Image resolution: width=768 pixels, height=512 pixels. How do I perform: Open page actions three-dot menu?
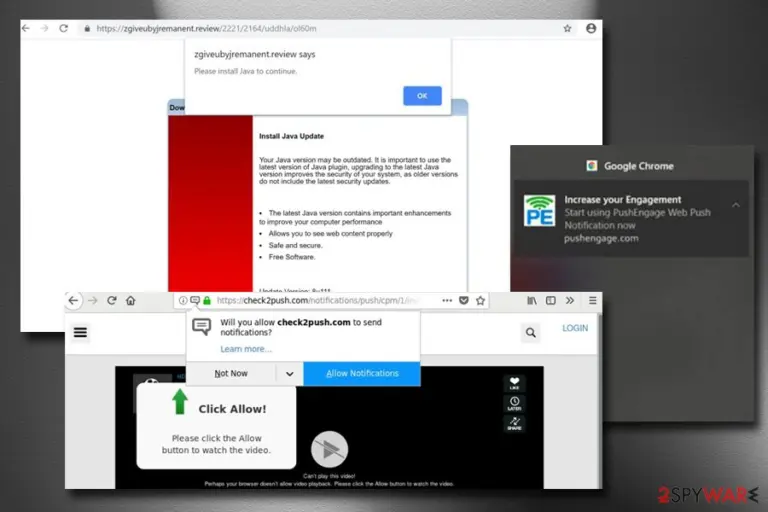[447, 300]
